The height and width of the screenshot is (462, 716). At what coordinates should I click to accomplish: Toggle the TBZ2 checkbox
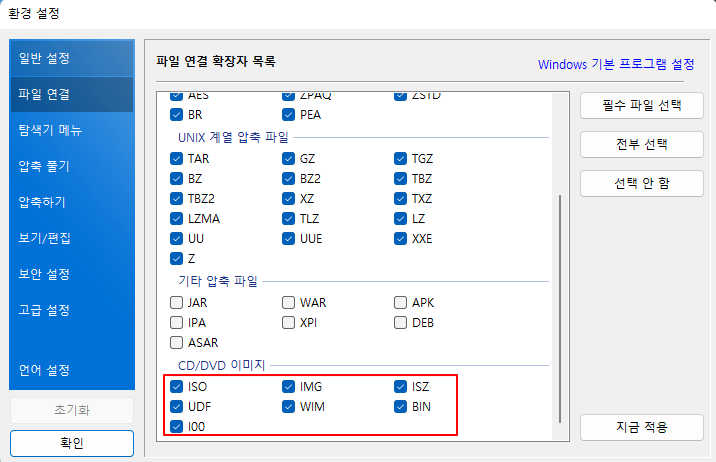pyautogui.click(x=176, y=199)
